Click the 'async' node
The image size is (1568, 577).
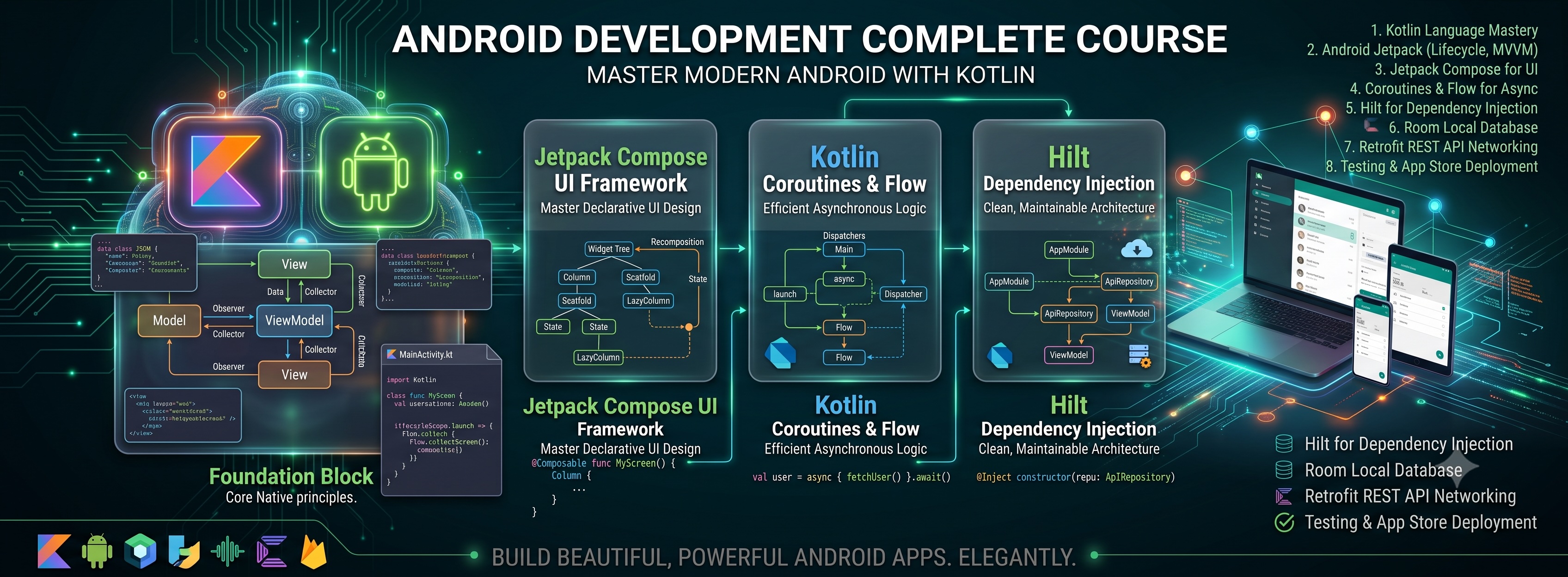point(844,279)
